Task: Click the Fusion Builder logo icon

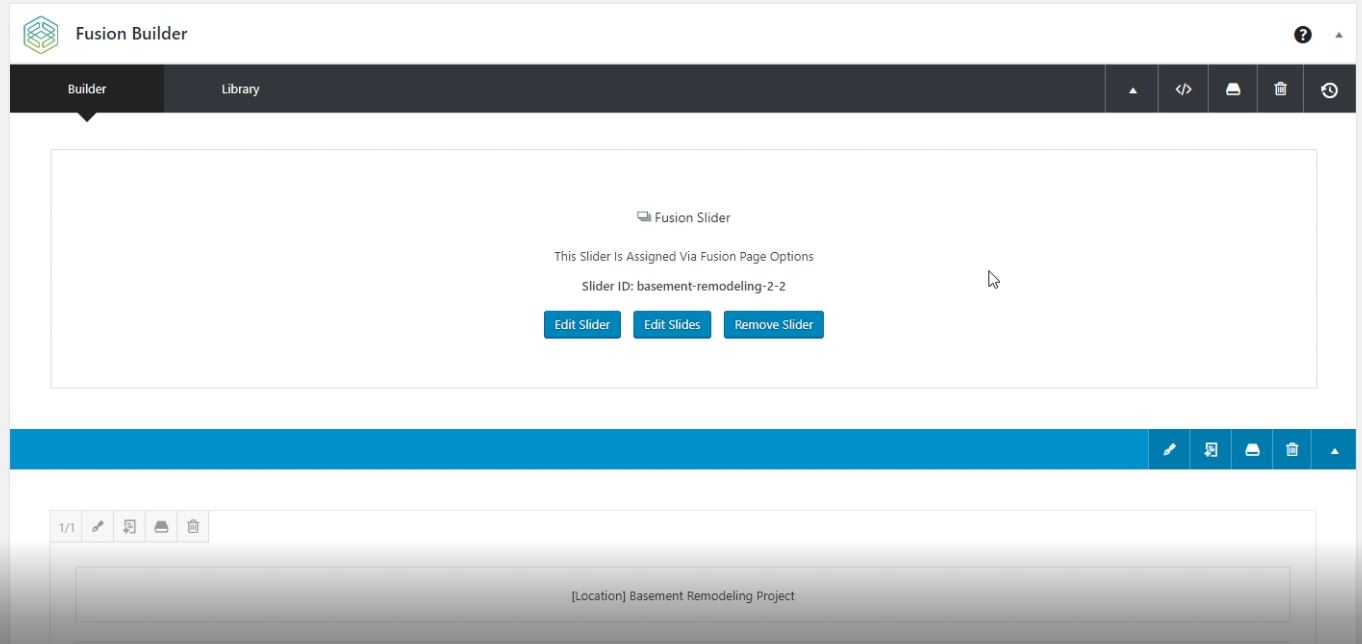Action: click(x=41, y=34)
